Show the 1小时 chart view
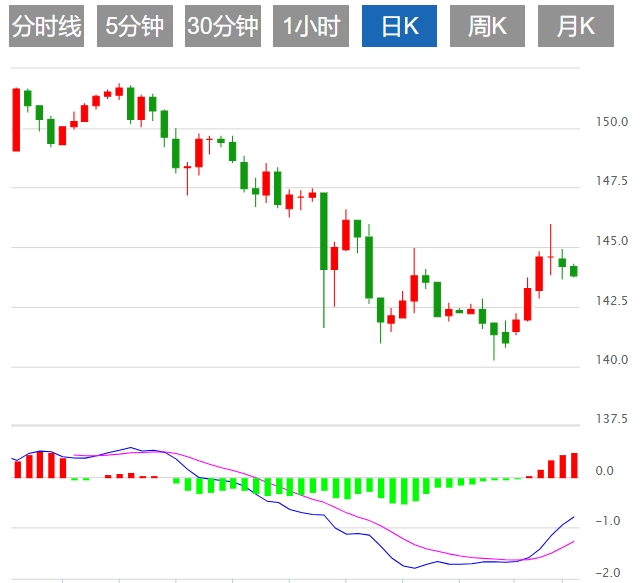This screenshot has width=640, height=583. [x=310, y=26]
